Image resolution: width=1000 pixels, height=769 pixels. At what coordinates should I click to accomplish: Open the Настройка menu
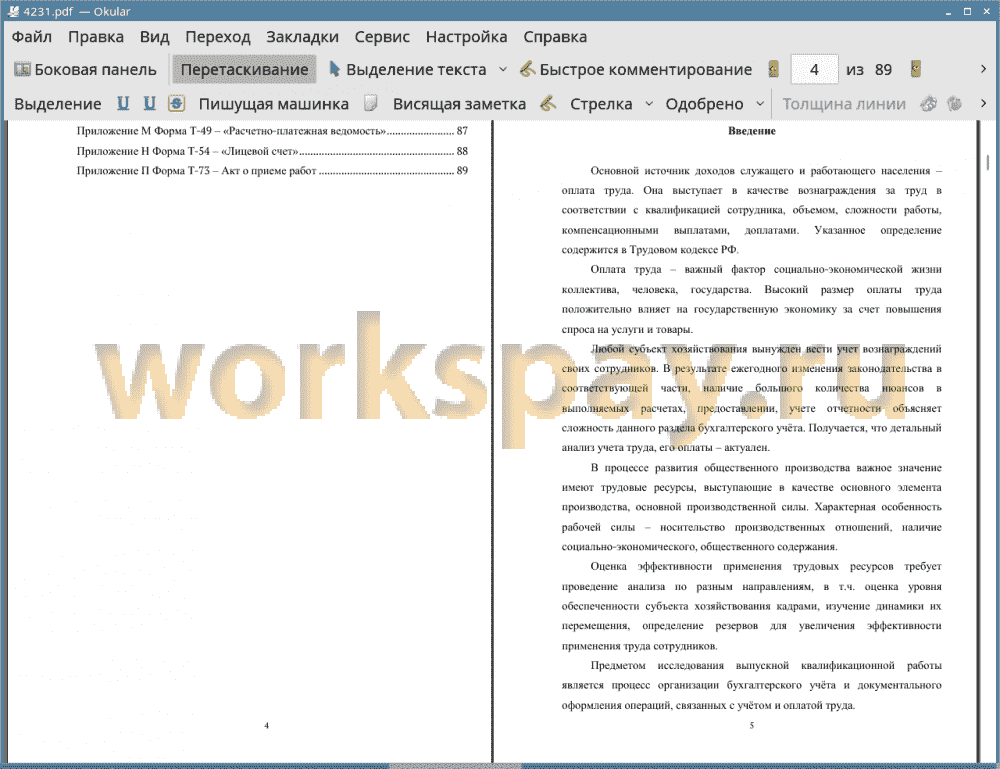(466, 37)
